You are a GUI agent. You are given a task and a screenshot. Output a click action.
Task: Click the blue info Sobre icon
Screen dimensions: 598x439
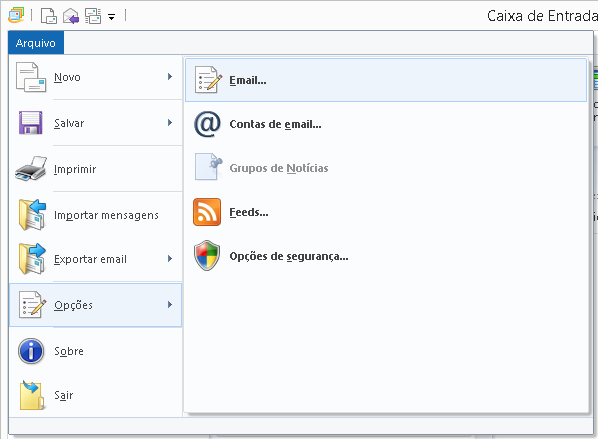31,351
